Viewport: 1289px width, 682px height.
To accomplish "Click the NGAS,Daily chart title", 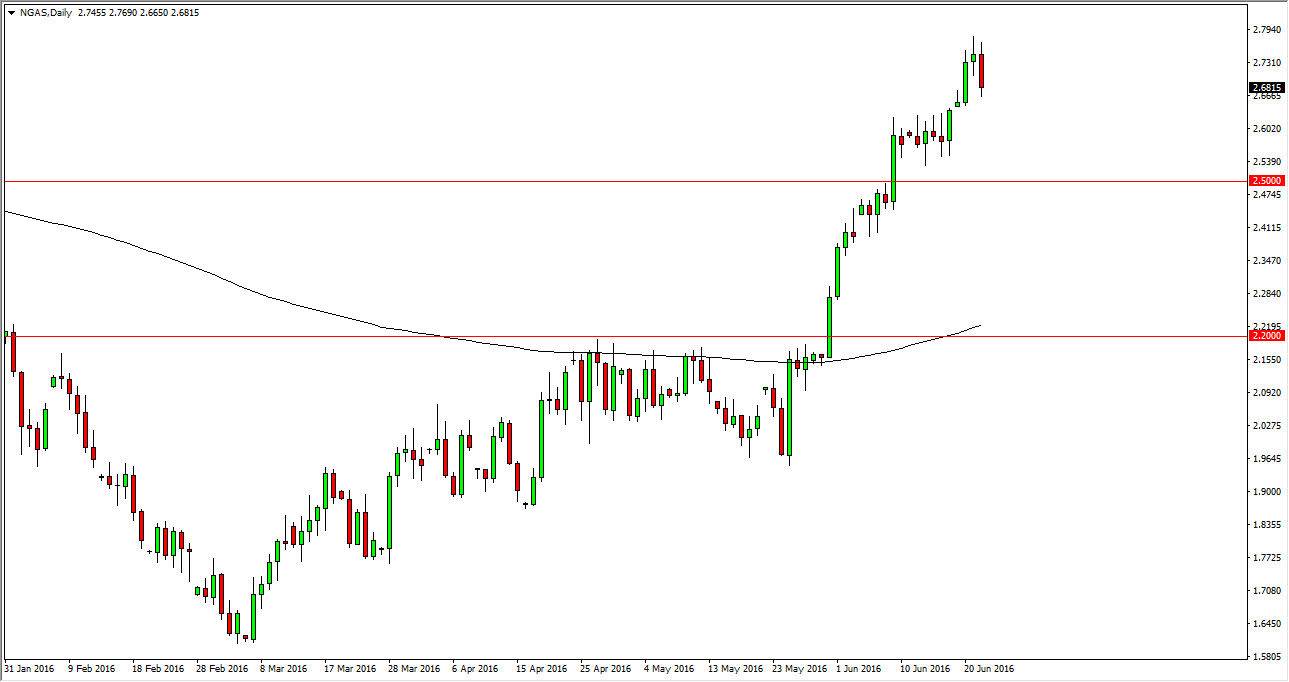I will point(46,13).
